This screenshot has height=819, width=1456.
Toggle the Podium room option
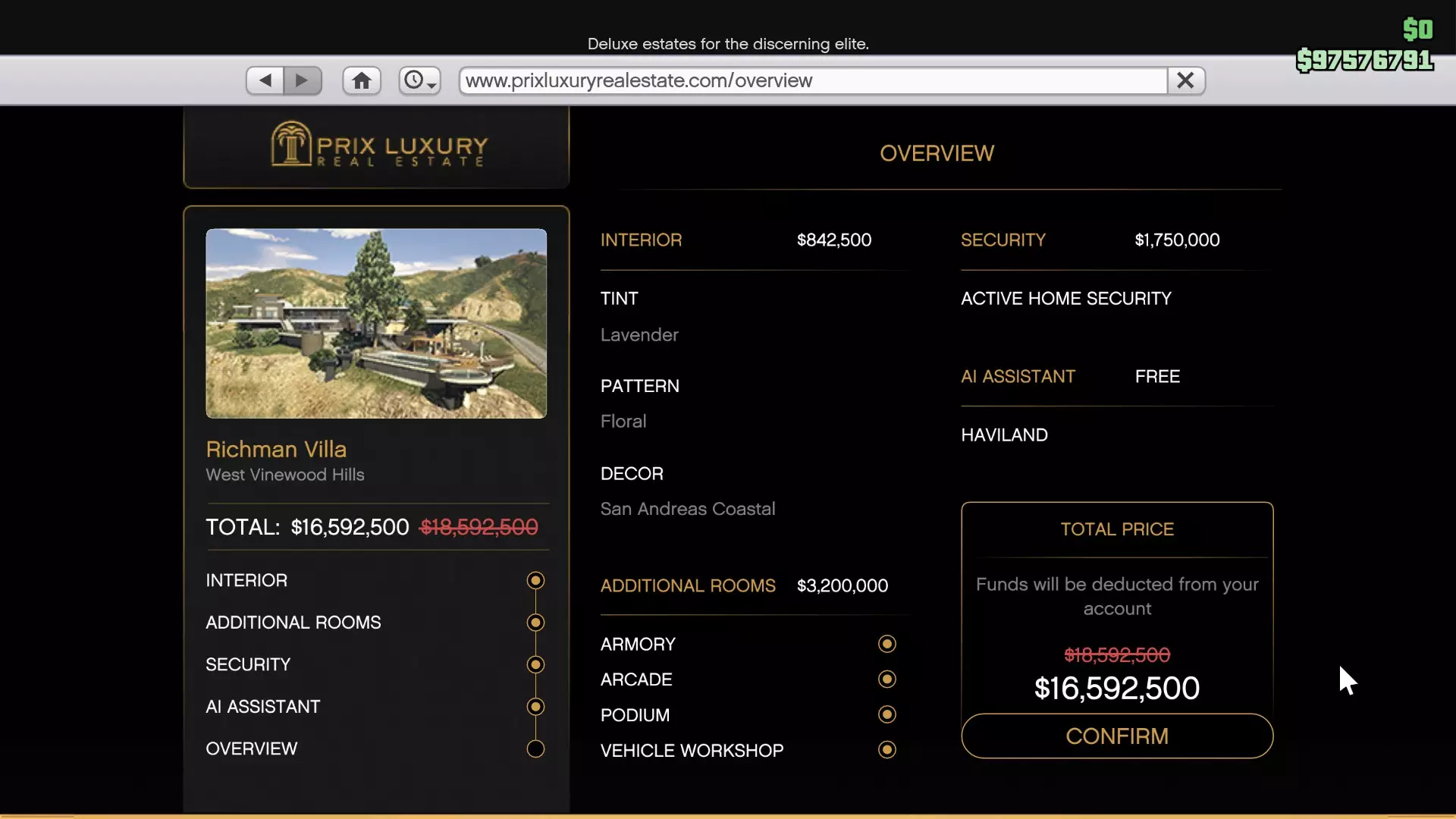click(886, 715)
